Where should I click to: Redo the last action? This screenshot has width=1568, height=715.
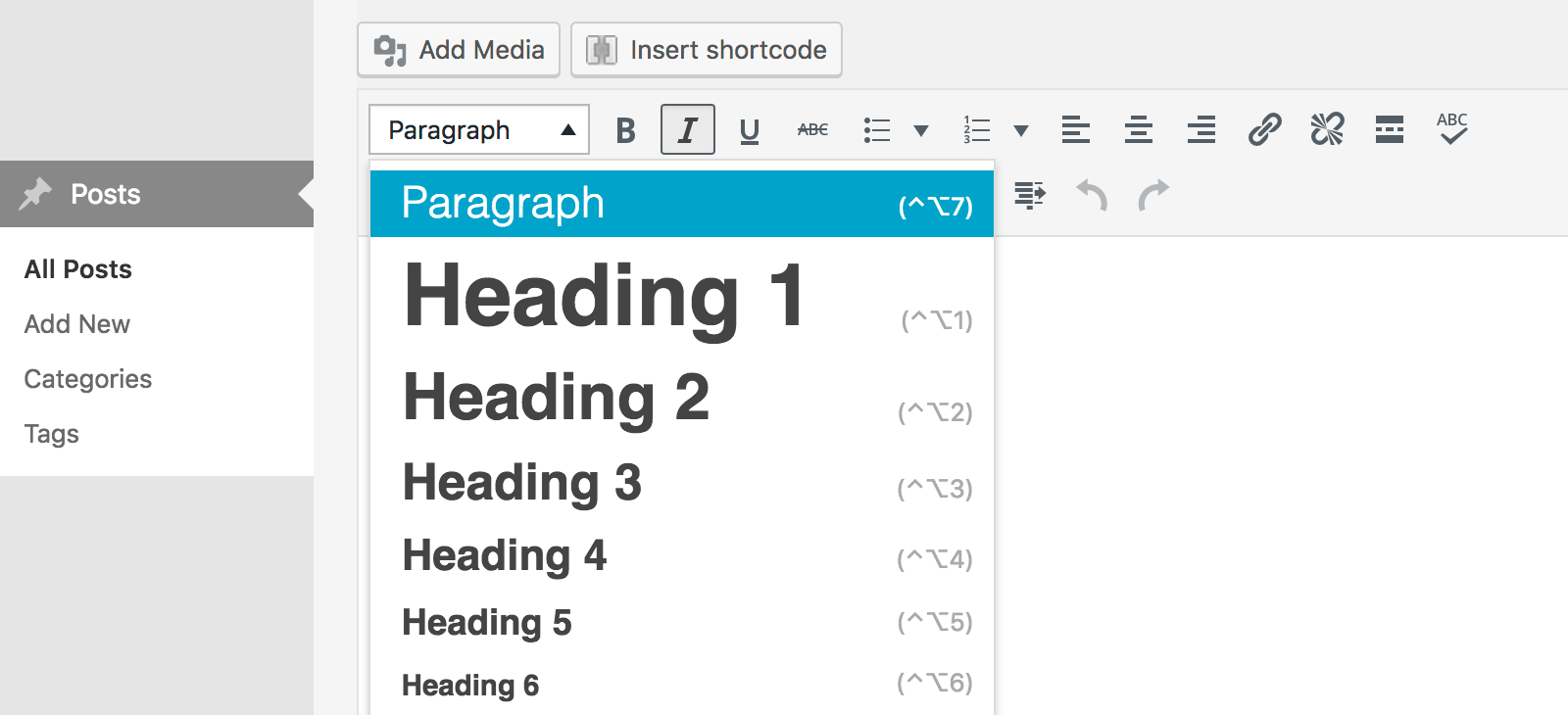1153,195
